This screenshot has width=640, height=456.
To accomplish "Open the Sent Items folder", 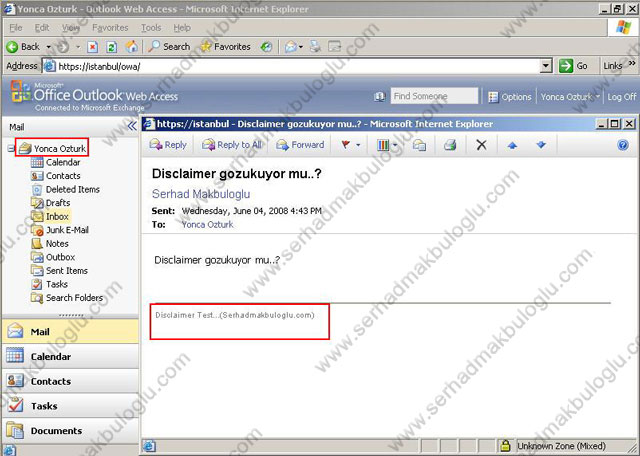I will tap(59, 271).
